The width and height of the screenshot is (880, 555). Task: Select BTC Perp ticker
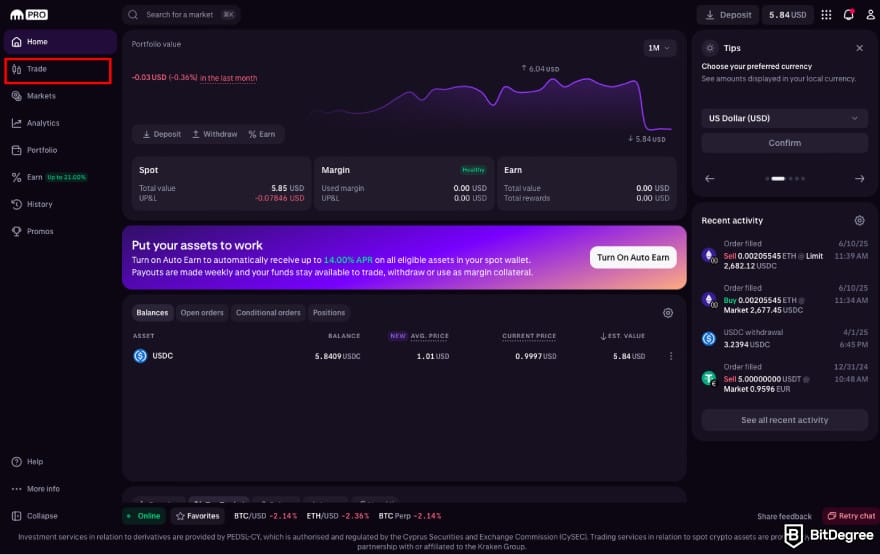tap(410, 516)
